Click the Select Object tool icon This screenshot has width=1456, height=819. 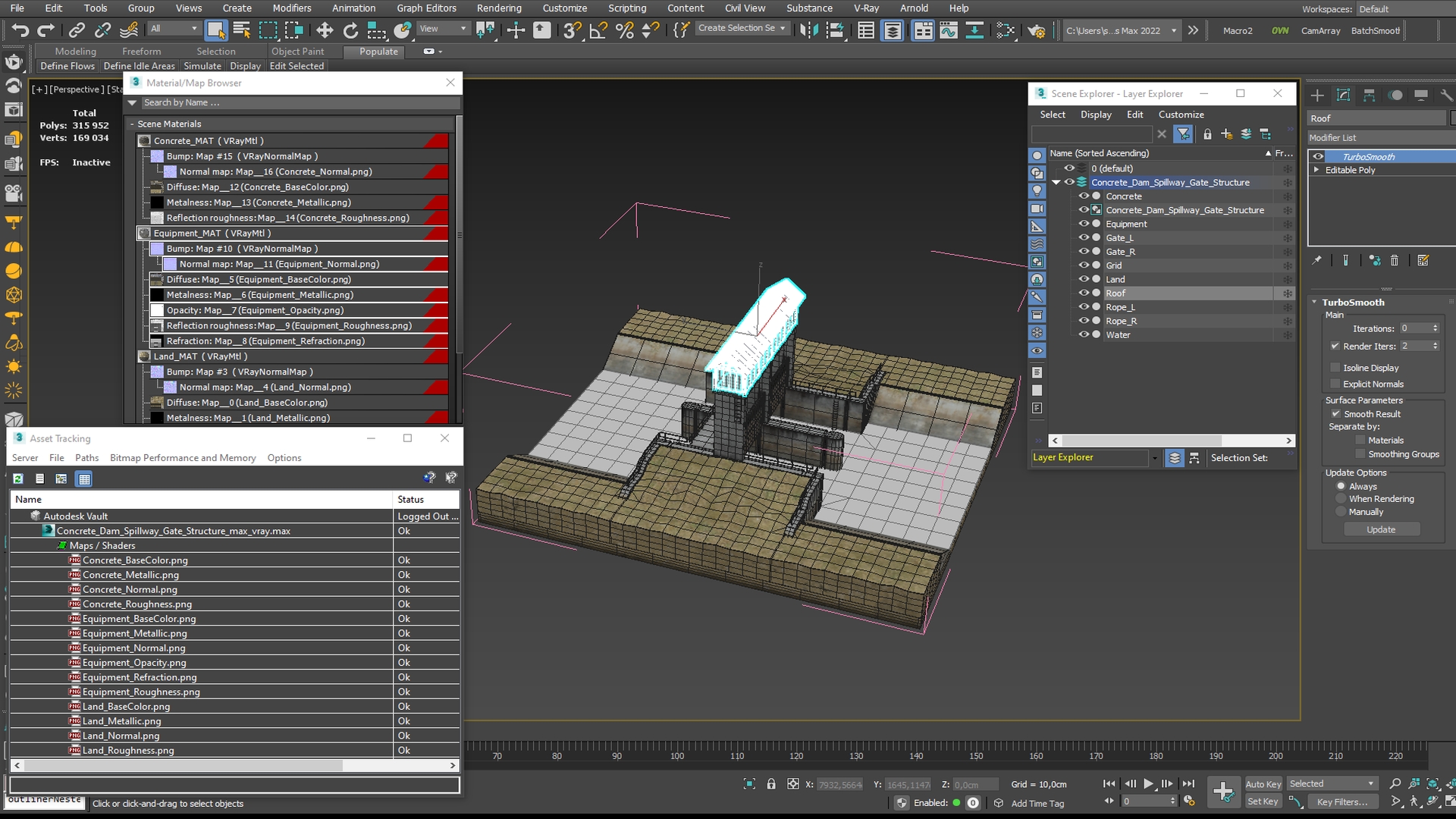point(216,30)
